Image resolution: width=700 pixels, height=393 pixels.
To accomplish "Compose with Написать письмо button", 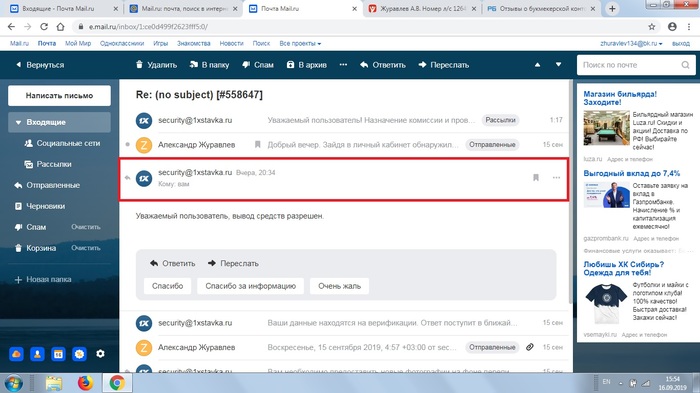I will (59, 96).
